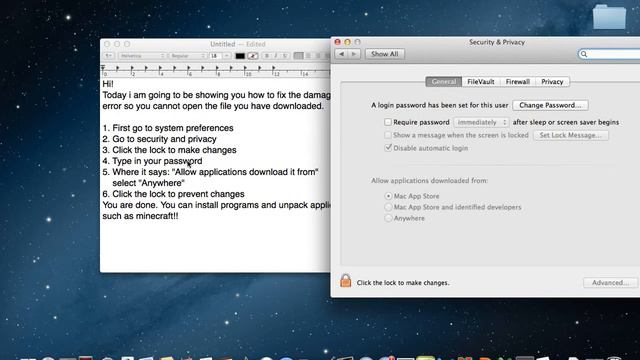
Task: Open the desktop folder icon
Action: (x=609, y=17)
